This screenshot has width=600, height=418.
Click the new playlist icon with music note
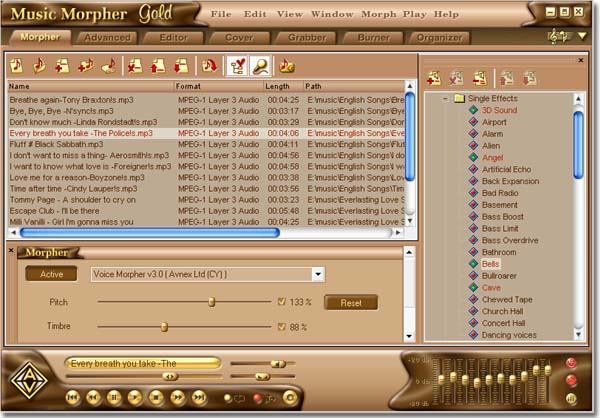[16, 65]
